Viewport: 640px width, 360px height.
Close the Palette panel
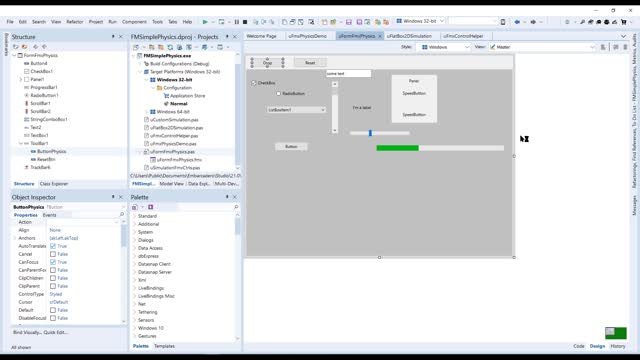pyautogui.click(x=235, y=197)
